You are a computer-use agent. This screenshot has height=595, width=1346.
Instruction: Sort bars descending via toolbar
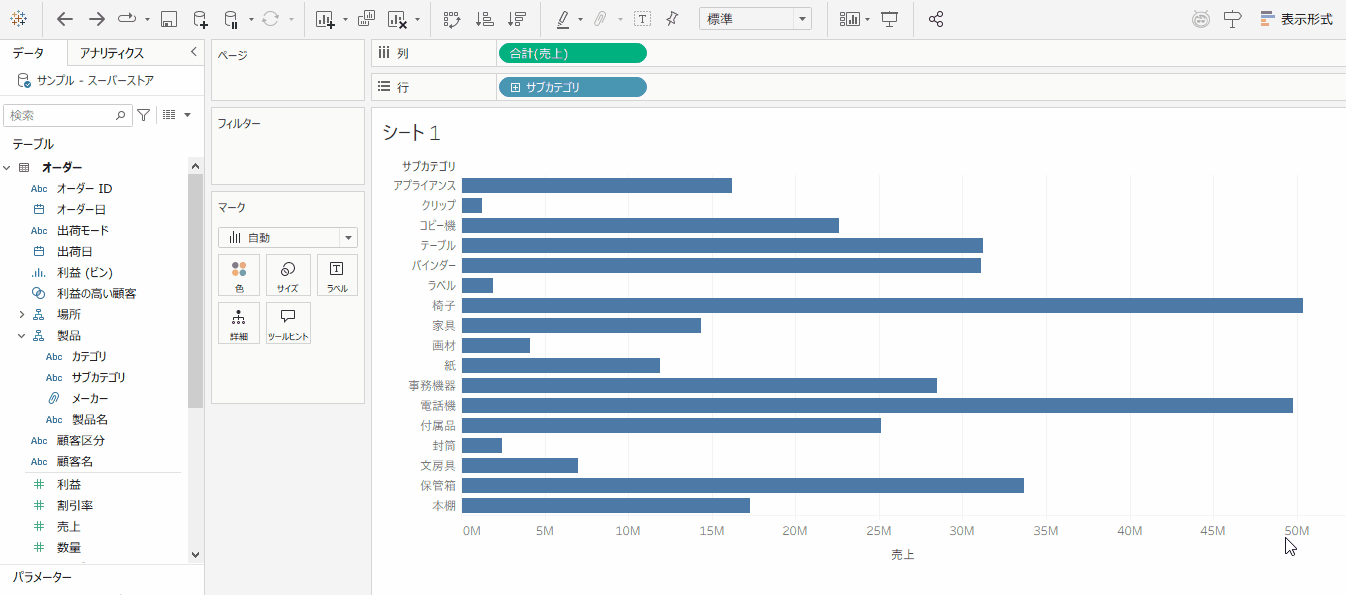(516, 19)
